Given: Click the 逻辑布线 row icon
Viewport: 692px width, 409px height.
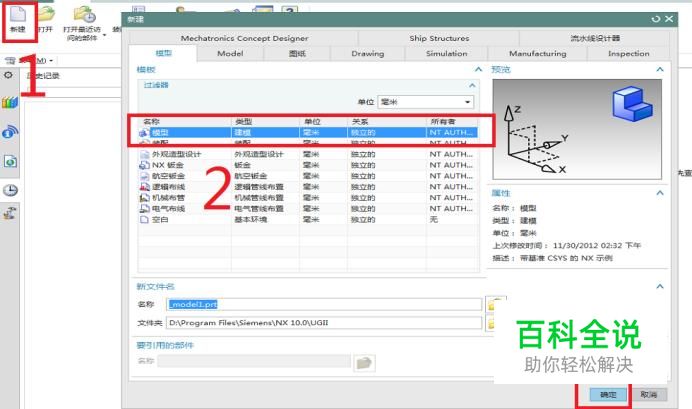Looking at the screenshot, I should point(144,187).
